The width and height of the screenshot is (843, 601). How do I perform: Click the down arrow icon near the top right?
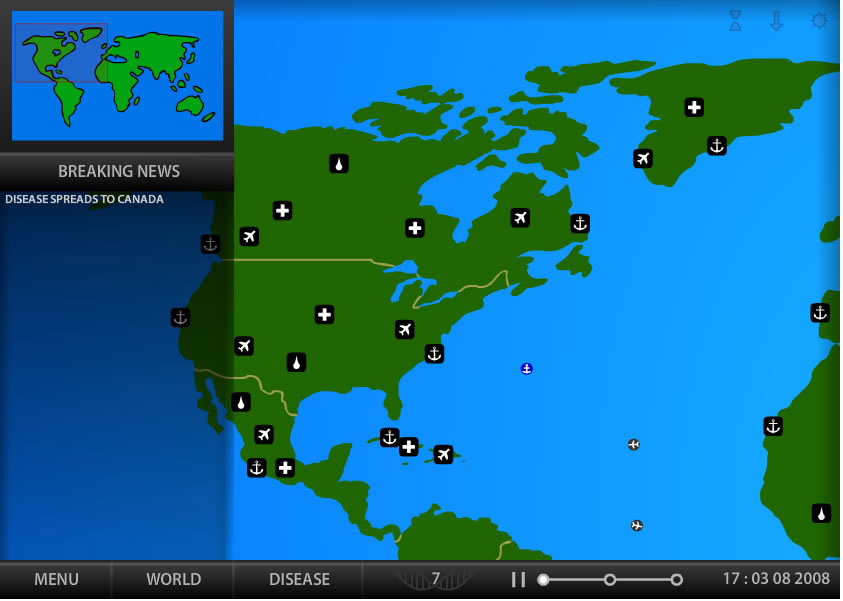click(777, 20)
